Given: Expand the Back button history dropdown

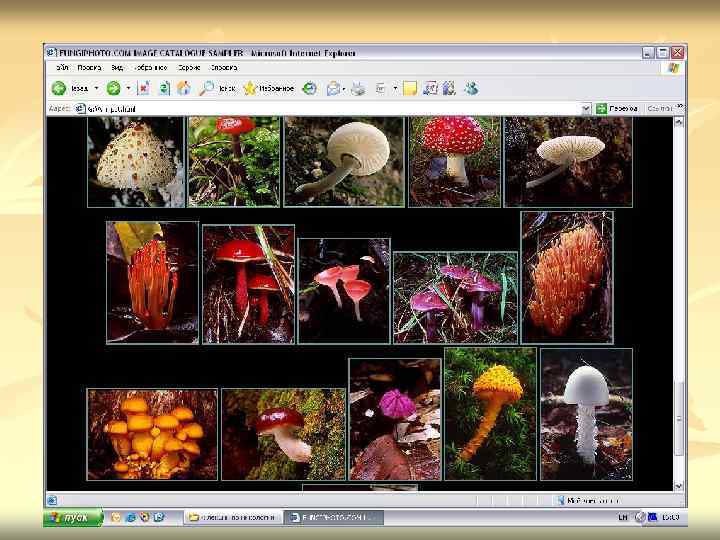Looking at the screenshot, I should coord(96,88).
